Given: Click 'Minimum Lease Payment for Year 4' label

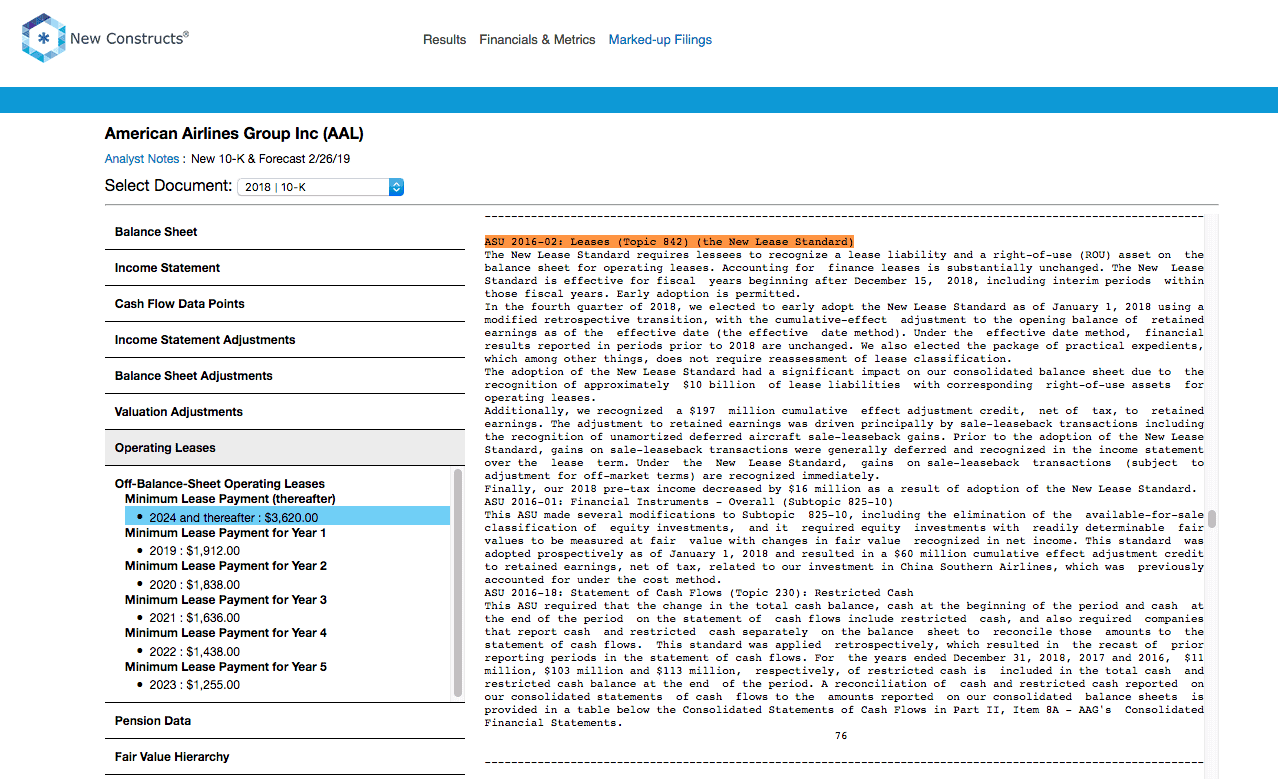Looking at the screenshot, I should [226, 633].
